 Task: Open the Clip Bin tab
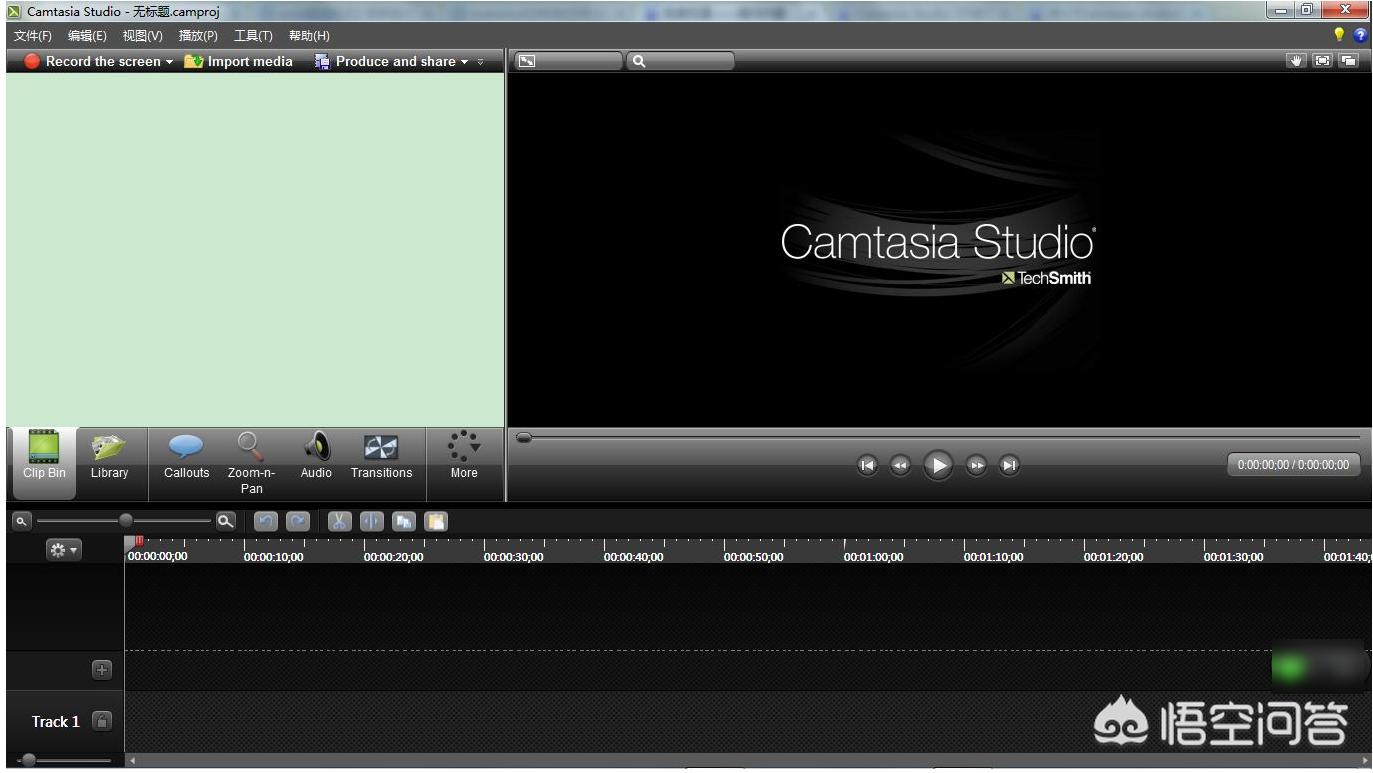click(44, 456)
